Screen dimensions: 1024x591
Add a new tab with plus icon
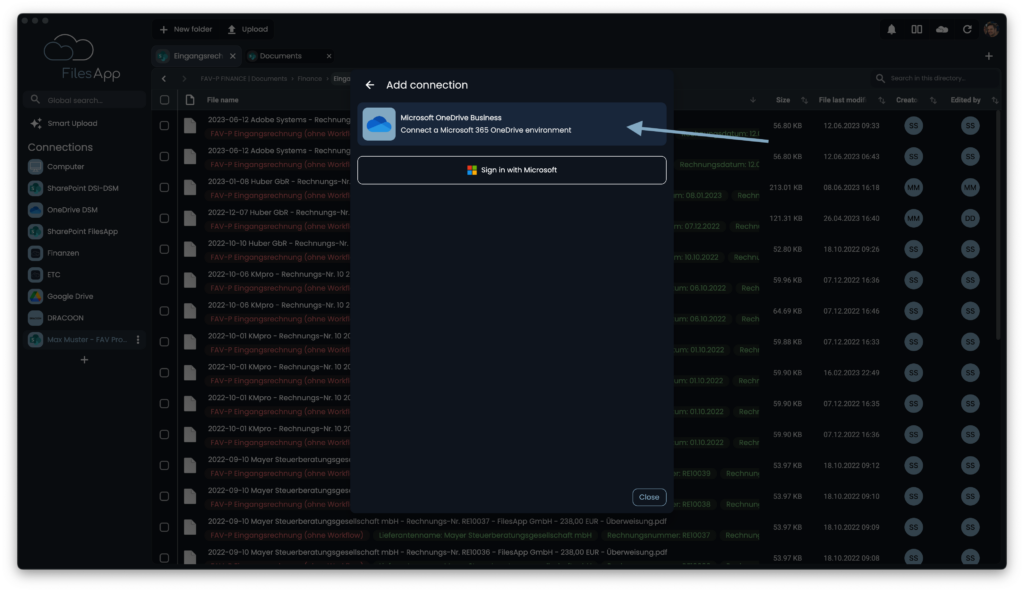click(989, 56)
